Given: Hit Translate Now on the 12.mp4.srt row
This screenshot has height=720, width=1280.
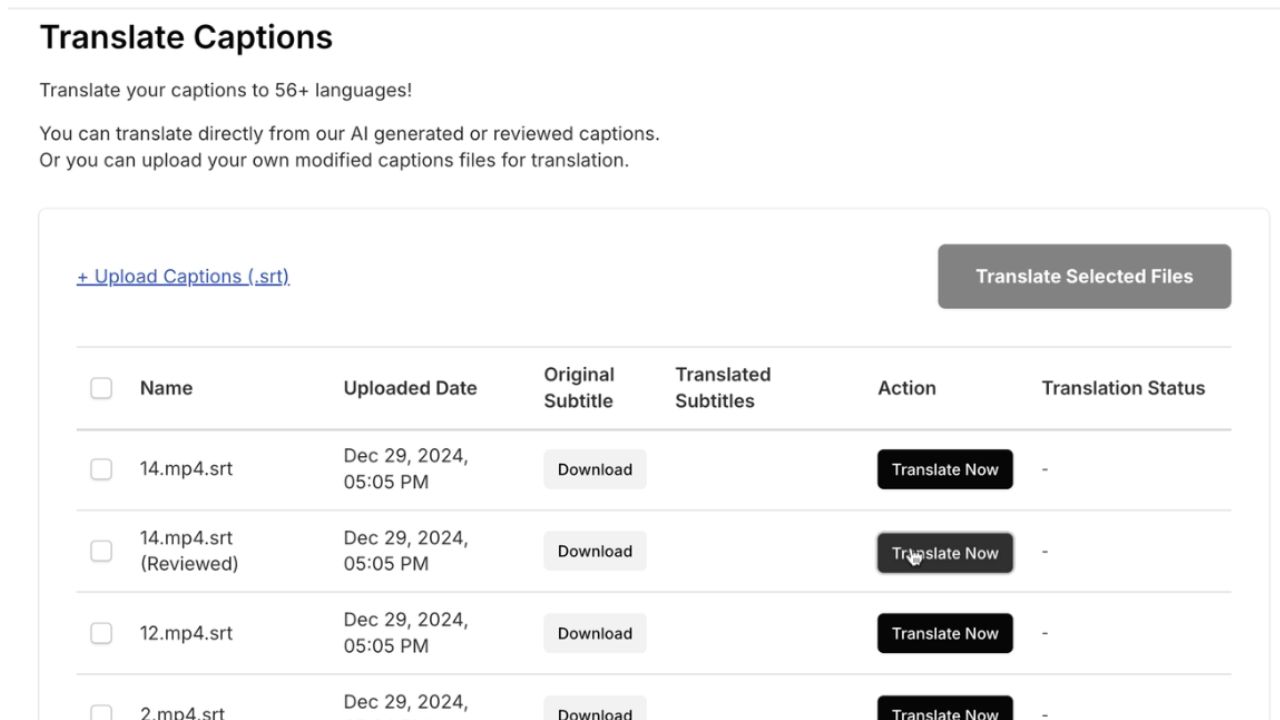Looking at the screenshot, I should coord(945,633).
